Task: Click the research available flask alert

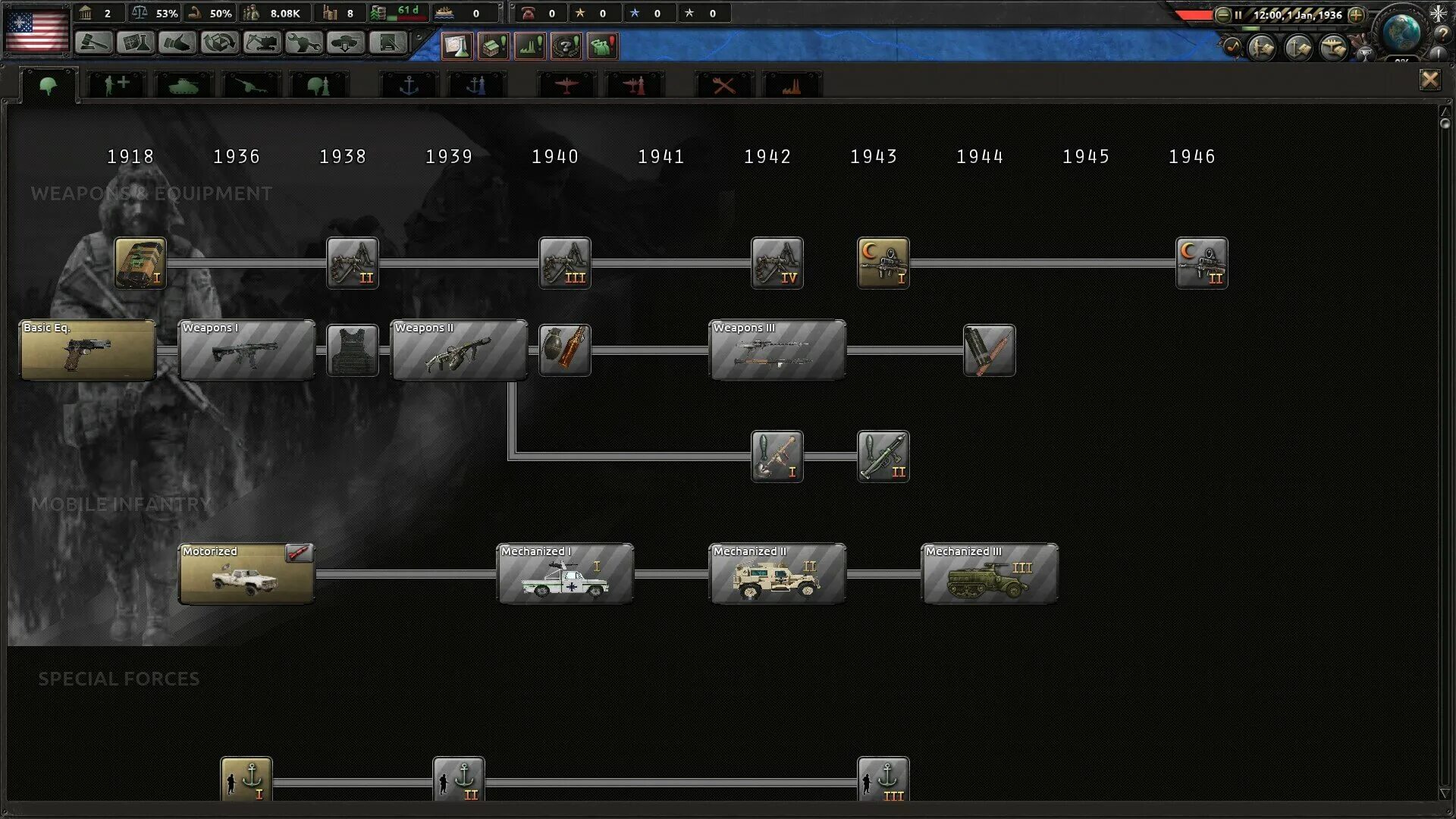Action: tap(457, 46)
